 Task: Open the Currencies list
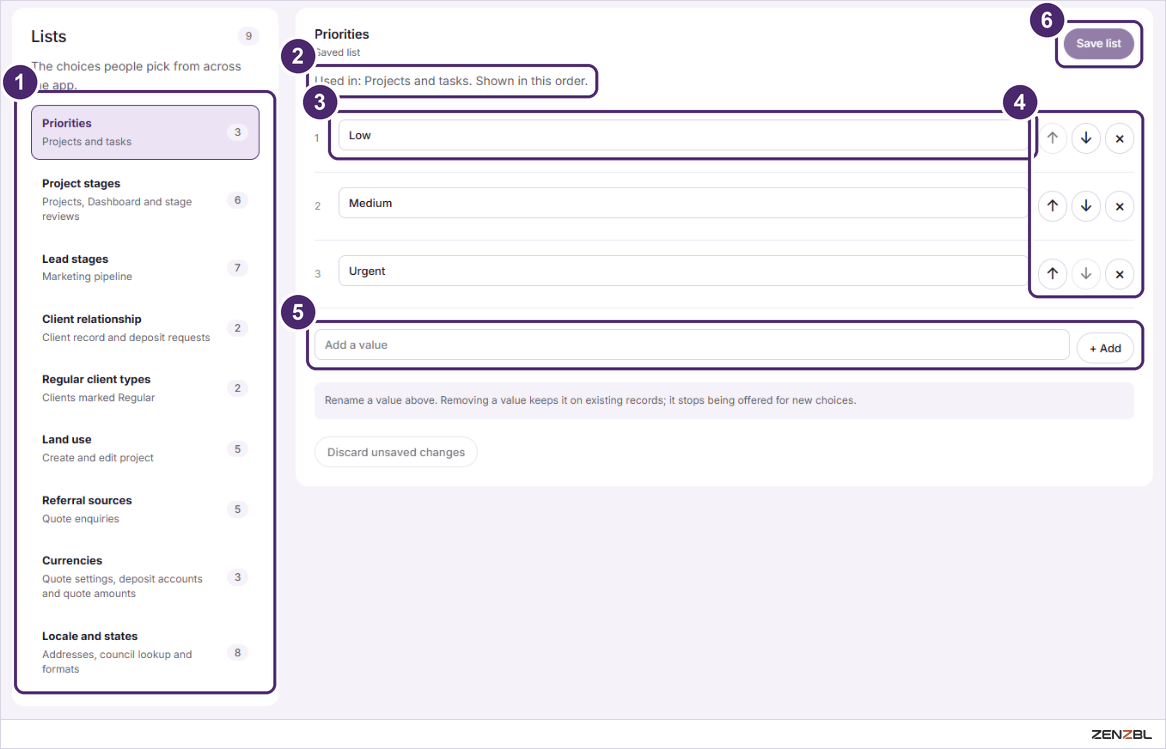click(145, 576)
